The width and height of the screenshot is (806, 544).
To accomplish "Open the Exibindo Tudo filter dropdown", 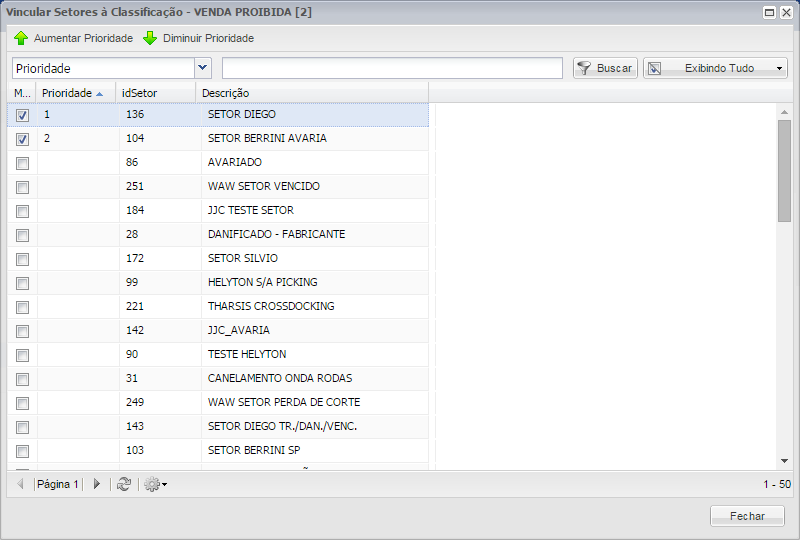I will click(x=715, y=68).
